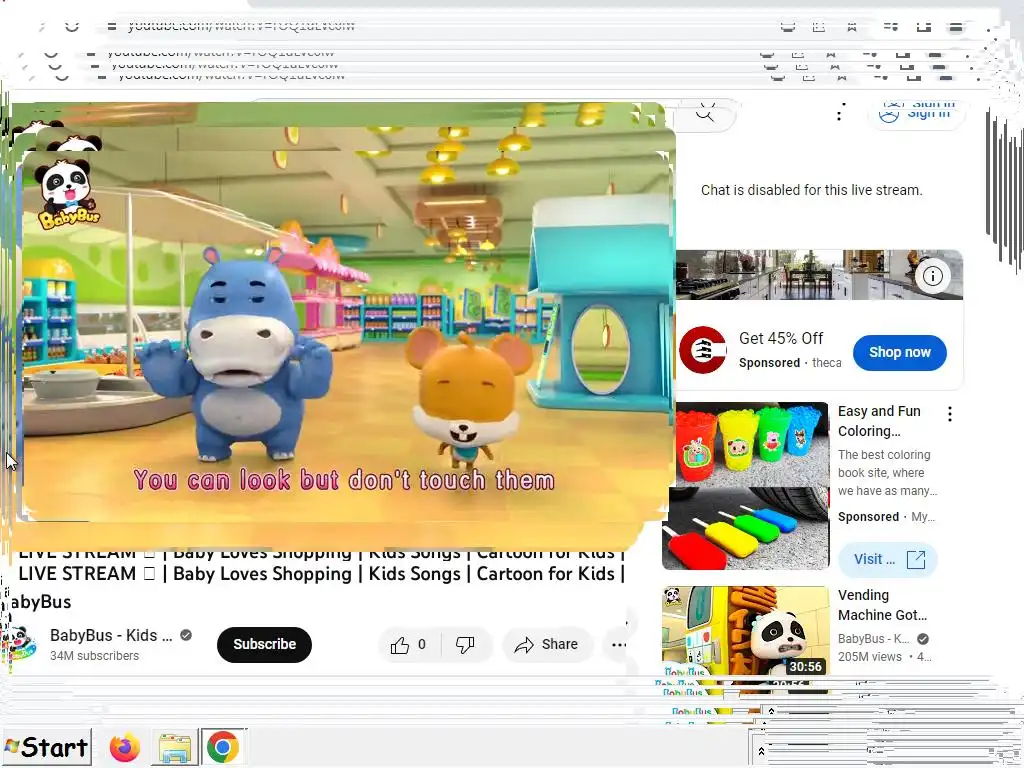Open File Explorer from the taskbar
This screenshot has width=1024, height=768.
pos(174,748)
